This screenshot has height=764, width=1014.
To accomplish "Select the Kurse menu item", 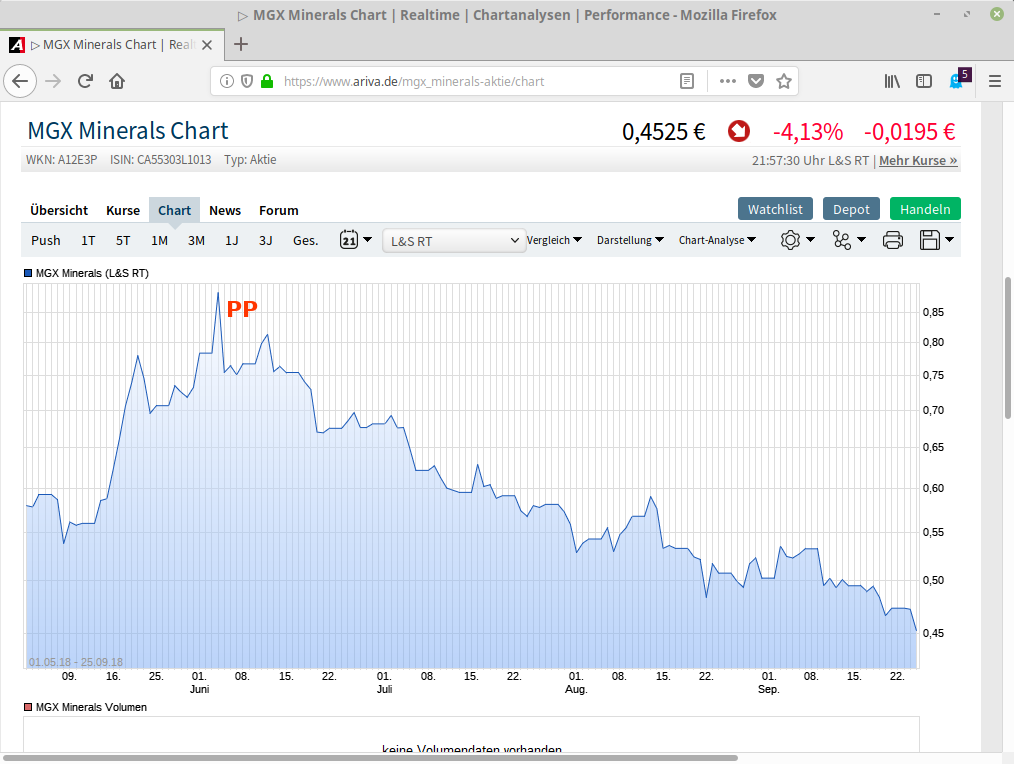I will point(123,210).
